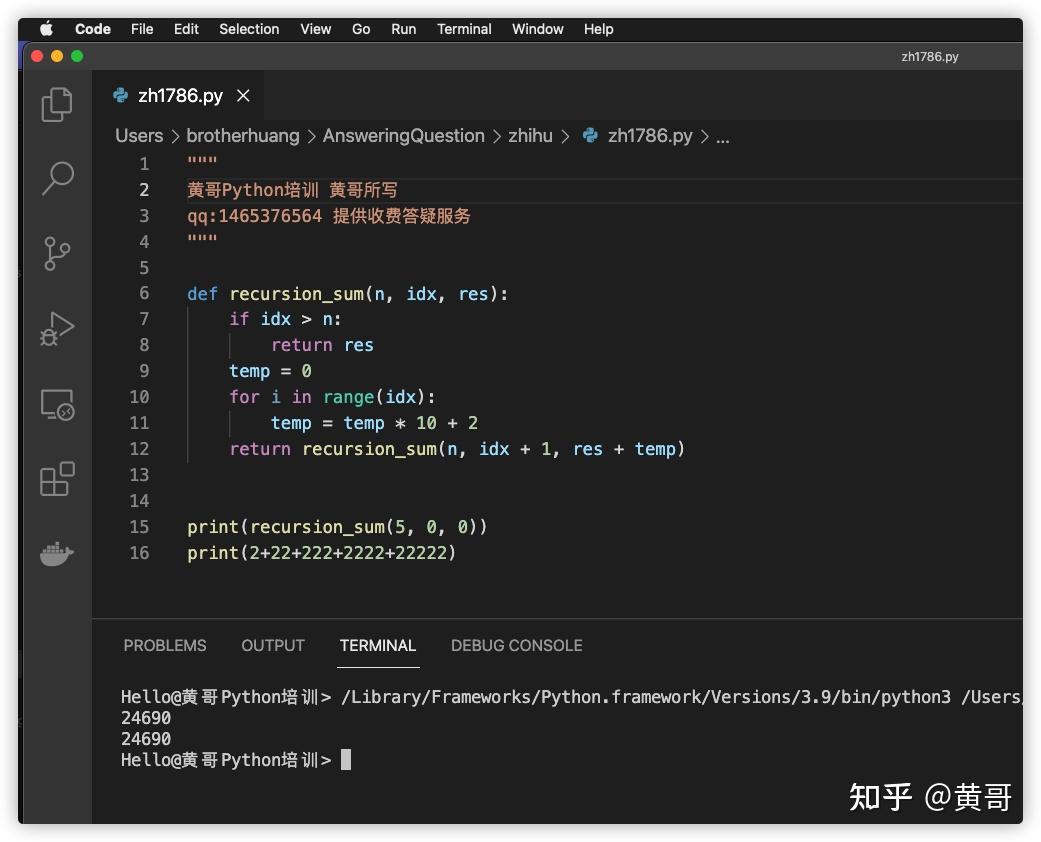Open the Source Control icon
This screenshot has width=1041, height=842.
(56, 253)
